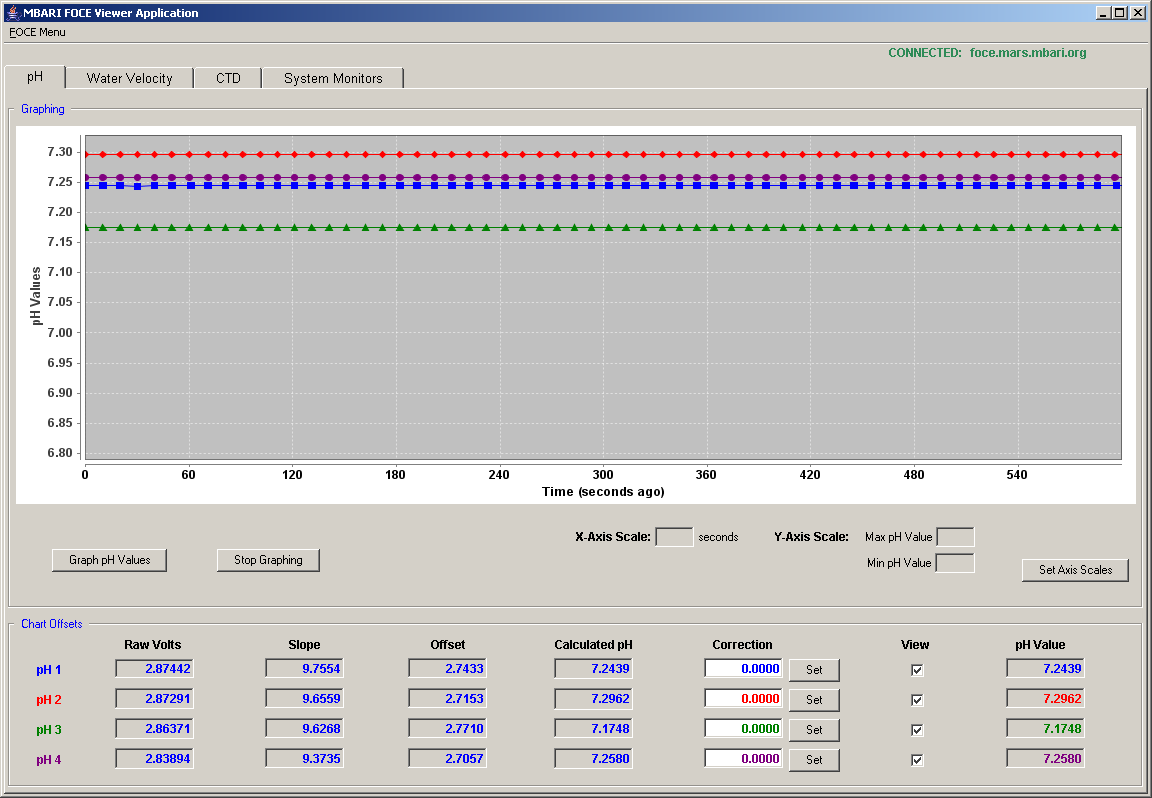
Task: Click the Set Axis Scales button
Action: [x=1075, y=569]
